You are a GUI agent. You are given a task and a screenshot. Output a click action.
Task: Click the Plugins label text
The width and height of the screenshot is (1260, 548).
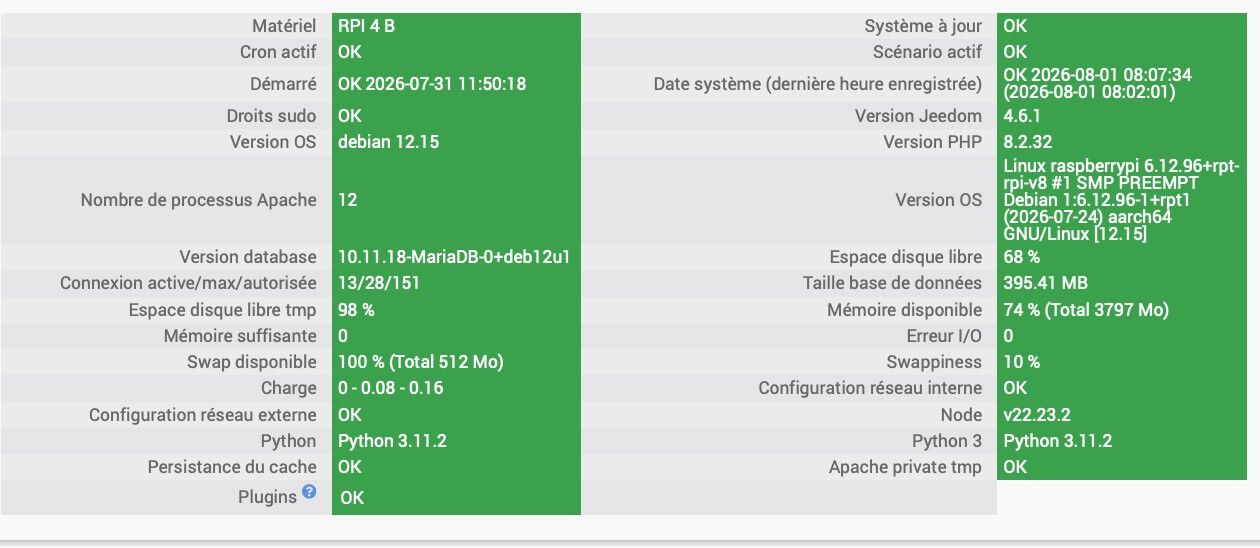[267, 497]
